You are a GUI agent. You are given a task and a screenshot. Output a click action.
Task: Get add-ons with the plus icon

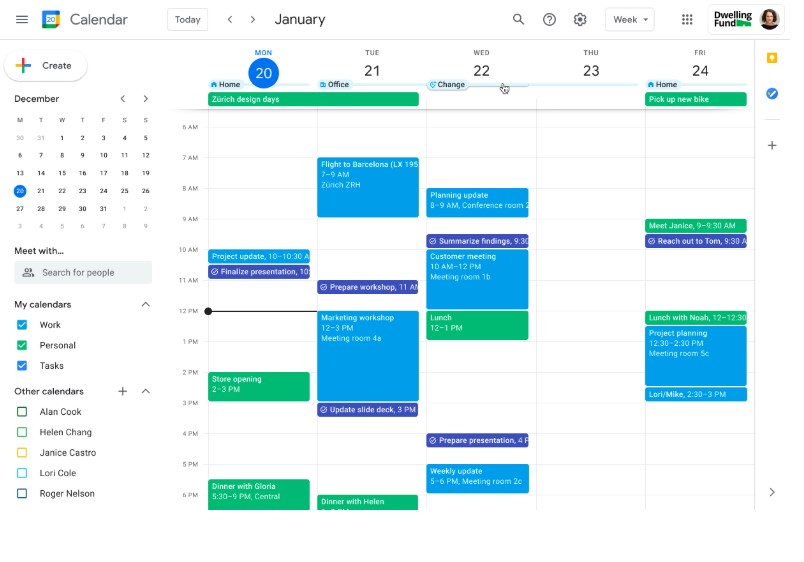pyautogui.click(x=772, y=146)
